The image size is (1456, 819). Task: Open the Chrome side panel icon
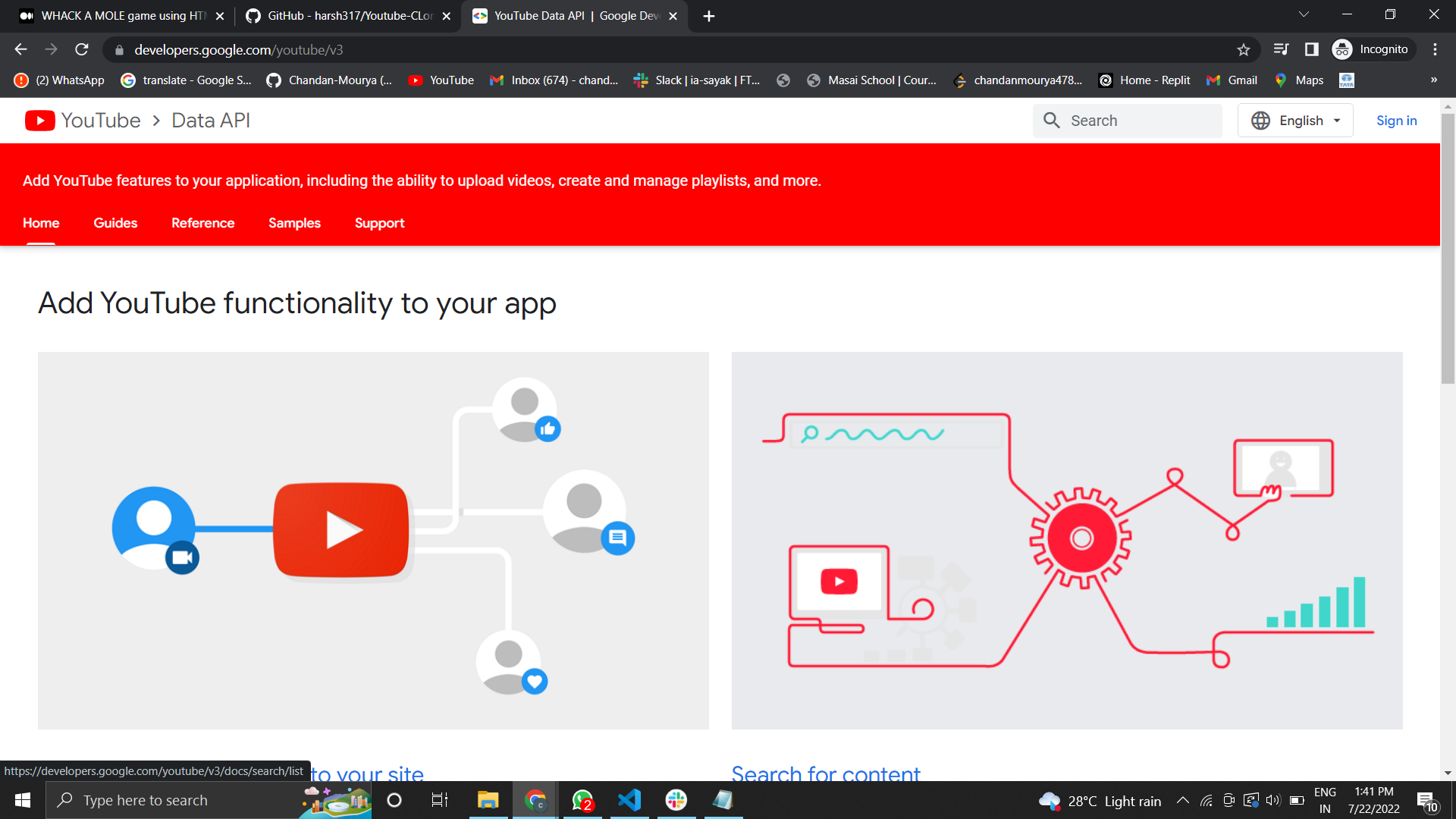(1311, 50)
